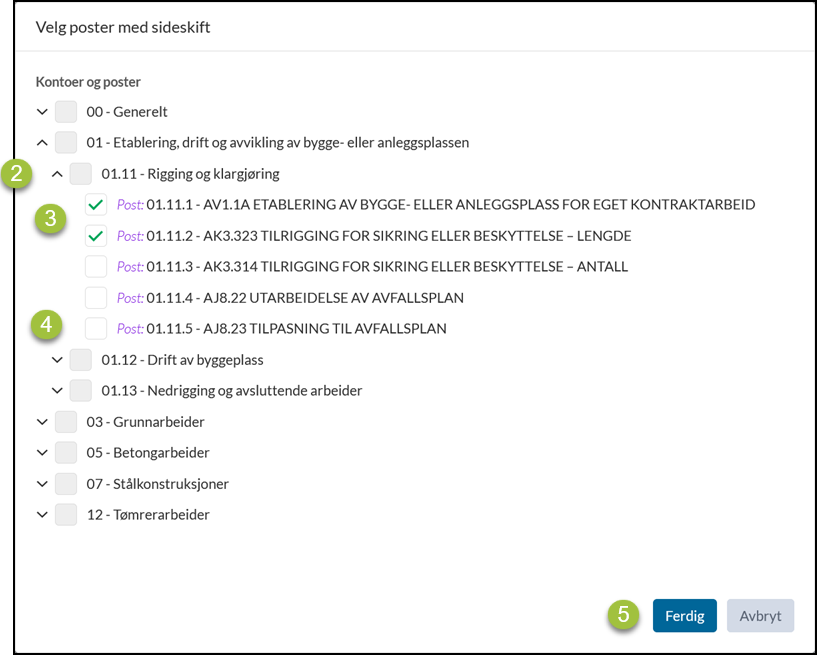The image size is (817, 655).
Task: Expand 12 - Tømrerarbeider chevron
Action: [42, 515]
